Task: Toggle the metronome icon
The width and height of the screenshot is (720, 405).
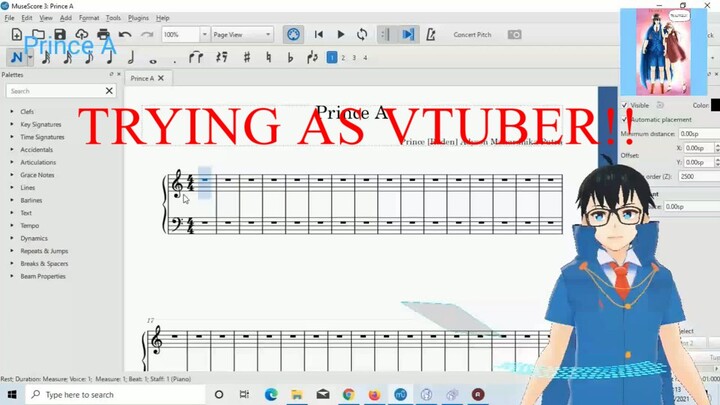Action: click(x=431, y=34)
